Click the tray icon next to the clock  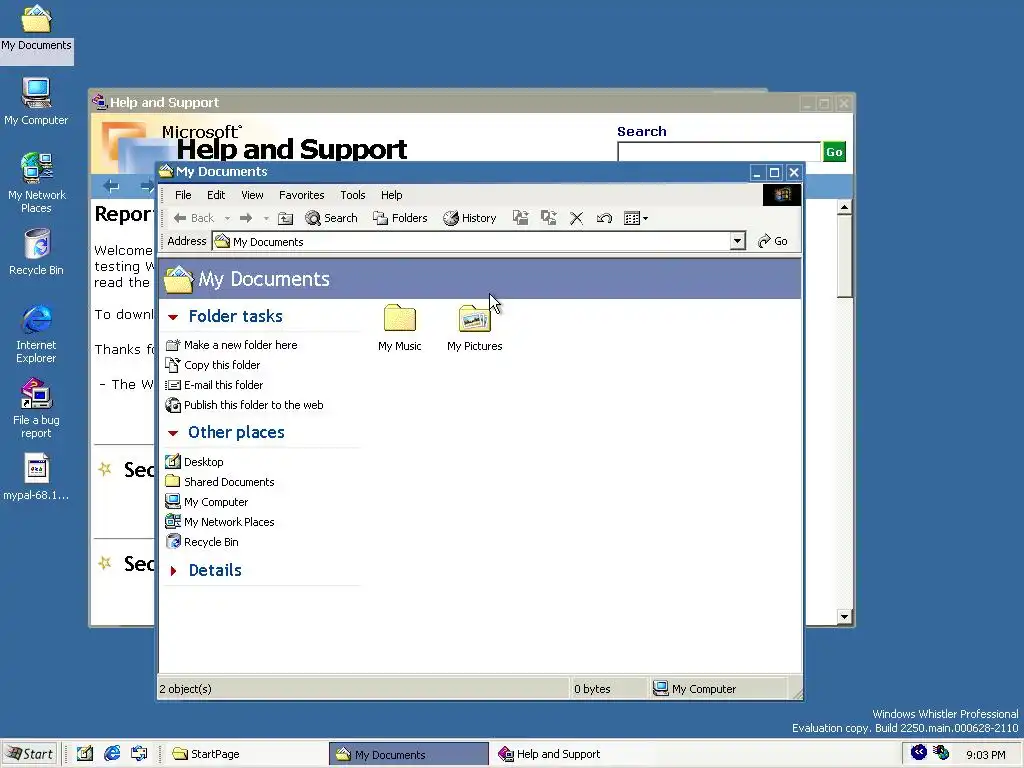[x=940, y=752]
